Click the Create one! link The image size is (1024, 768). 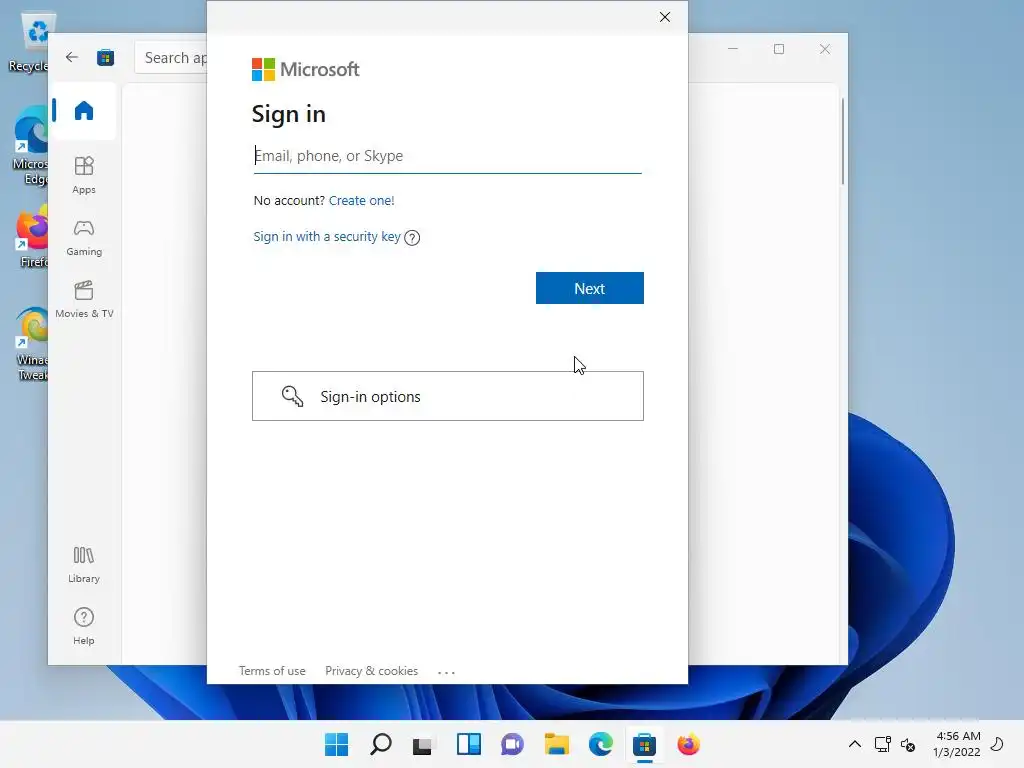(x=361, y=200)
